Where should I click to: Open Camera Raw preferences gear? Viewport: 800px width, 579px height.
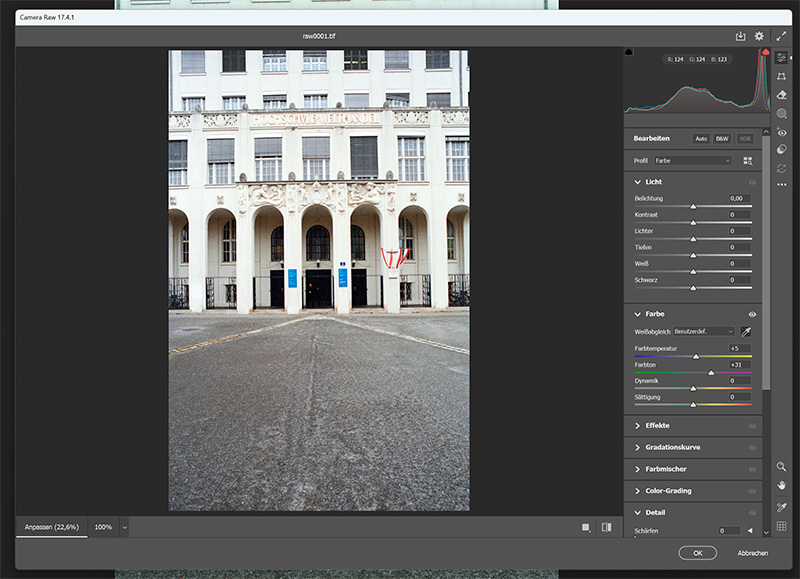pos(759,36)
